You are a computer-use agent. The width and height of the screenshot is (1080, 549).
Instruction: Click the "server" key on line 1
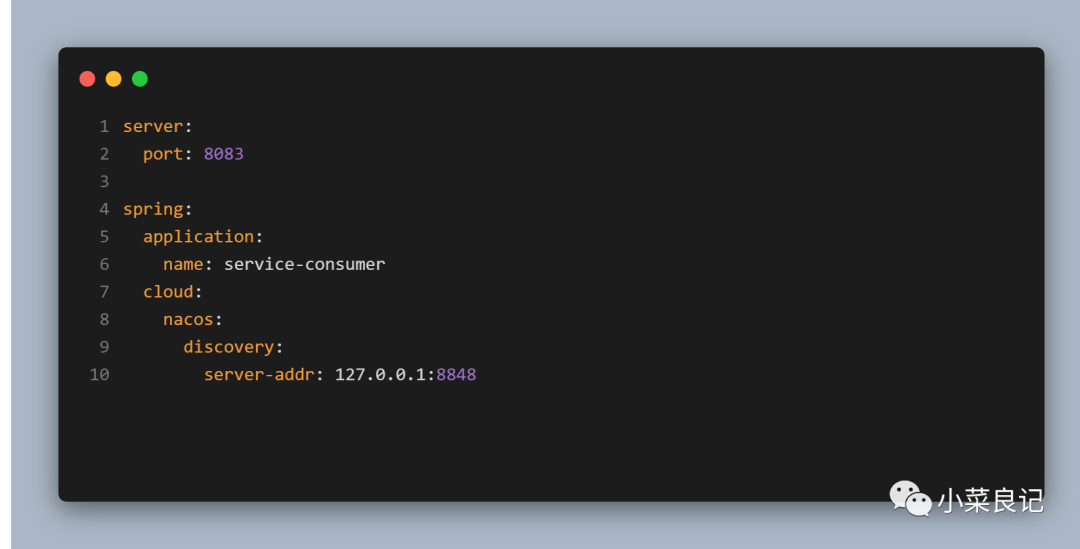coord(153,127)
